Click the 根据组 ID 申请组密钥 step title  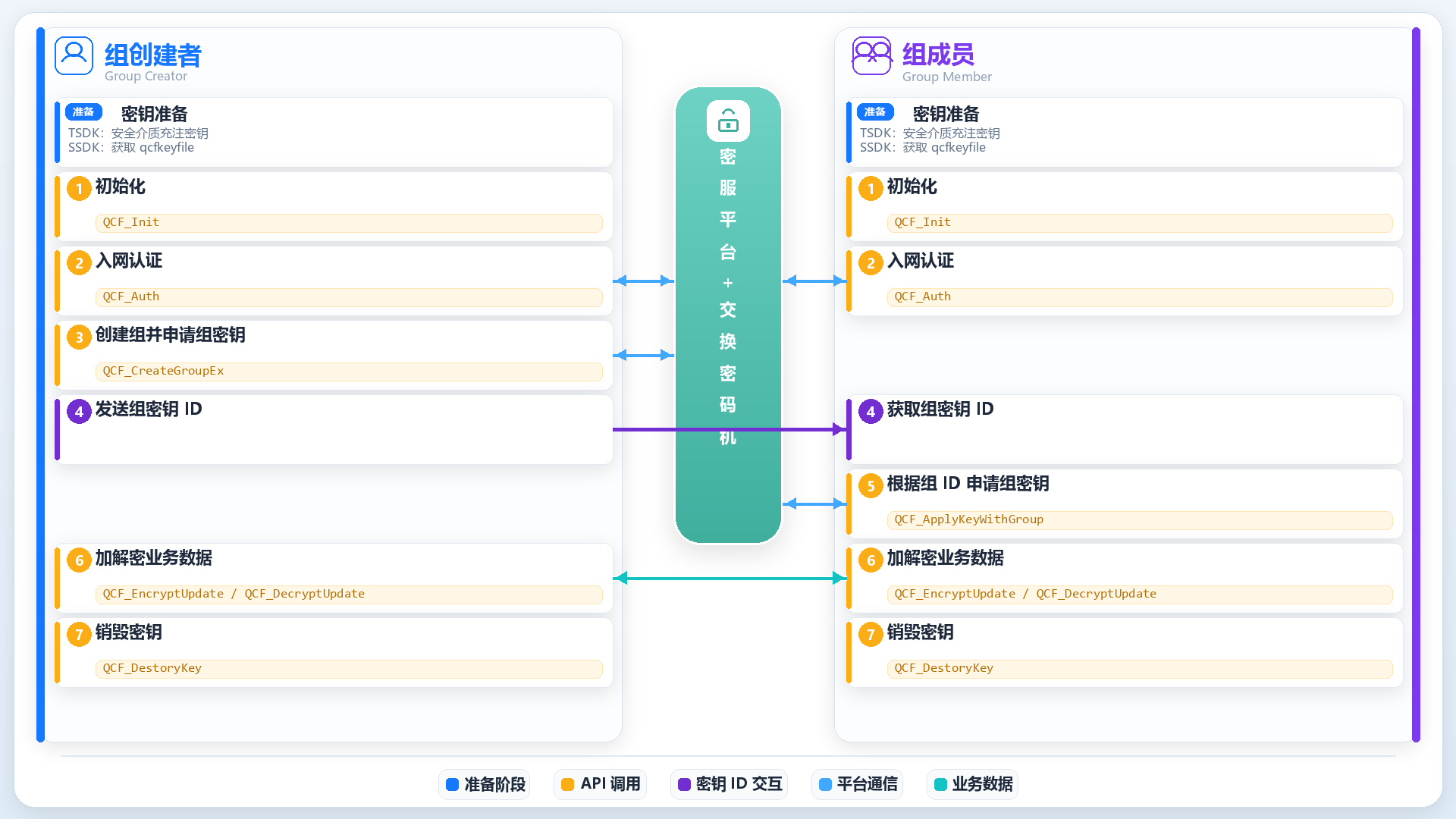click(x=968, y=484)
